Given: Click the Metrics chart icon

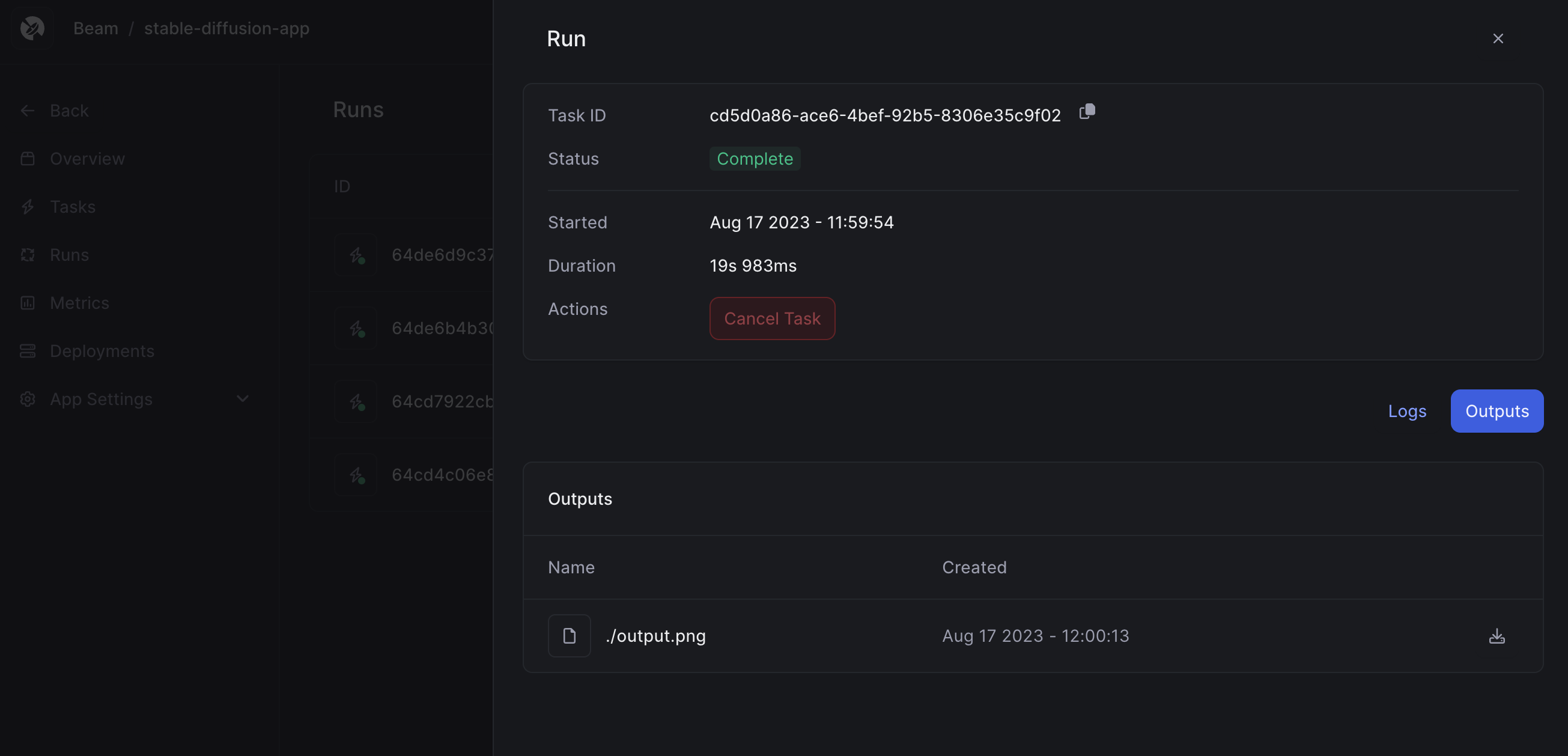Looking at the screenshot, I should (x=28, y=303).
